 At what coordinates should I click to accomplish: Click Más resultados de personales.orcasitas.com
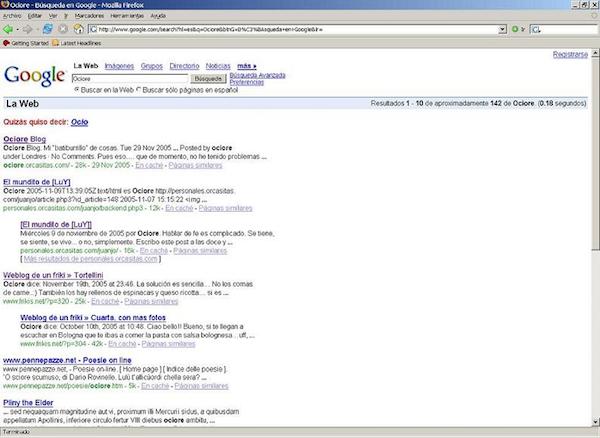tap(90, 259)
